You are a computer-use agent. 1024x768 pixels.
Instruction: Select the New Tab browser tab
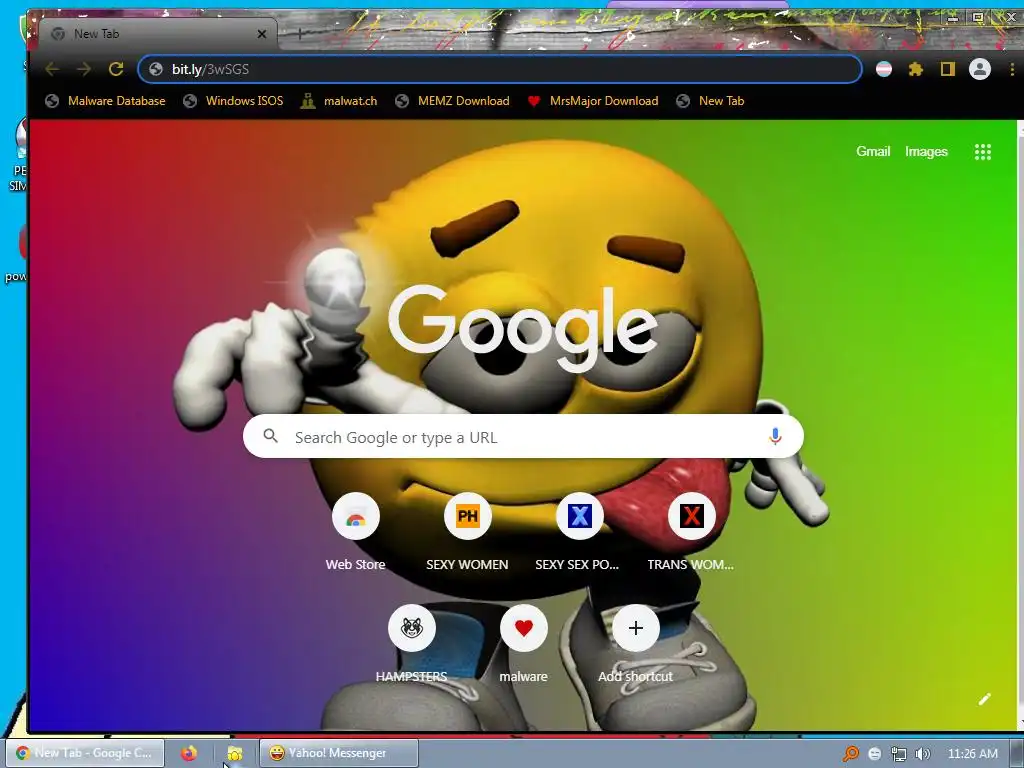(157, 34)
